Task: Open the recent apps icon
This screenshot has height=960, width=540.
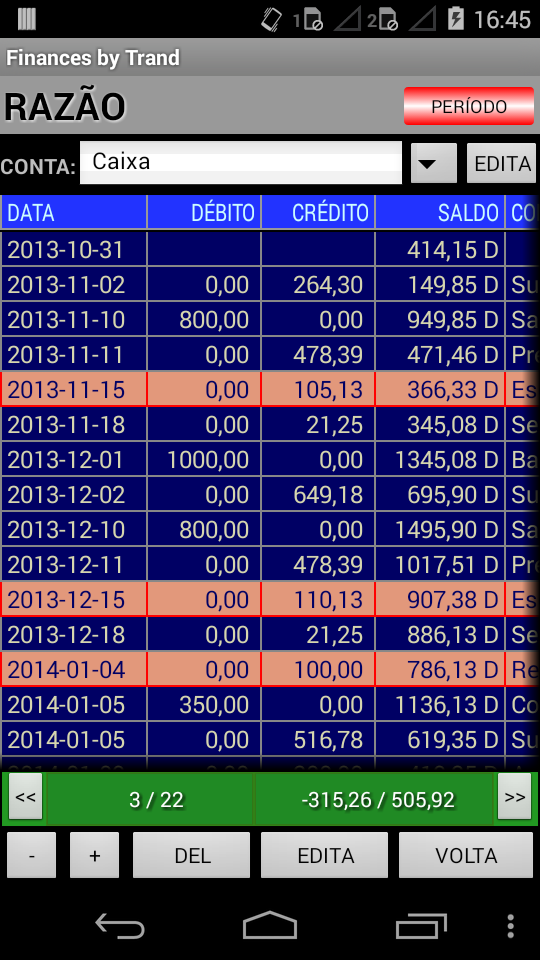Action: pyautogui.click(x=421, y=925)
